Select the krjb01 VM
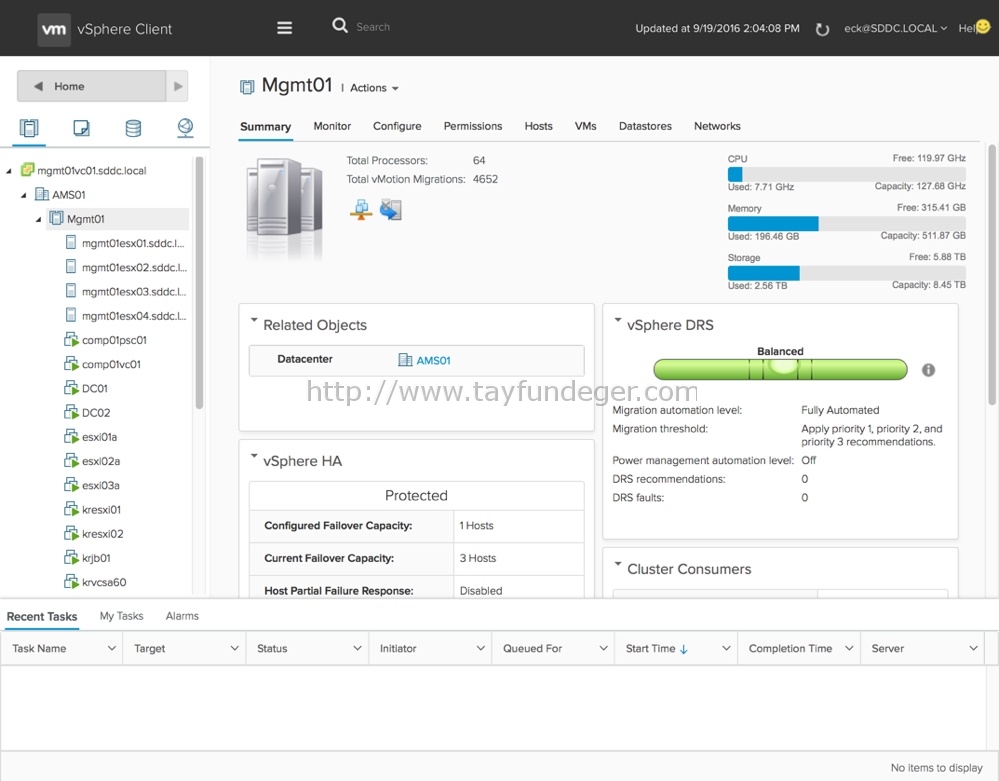Screen dimensions: 999x781 88,558
